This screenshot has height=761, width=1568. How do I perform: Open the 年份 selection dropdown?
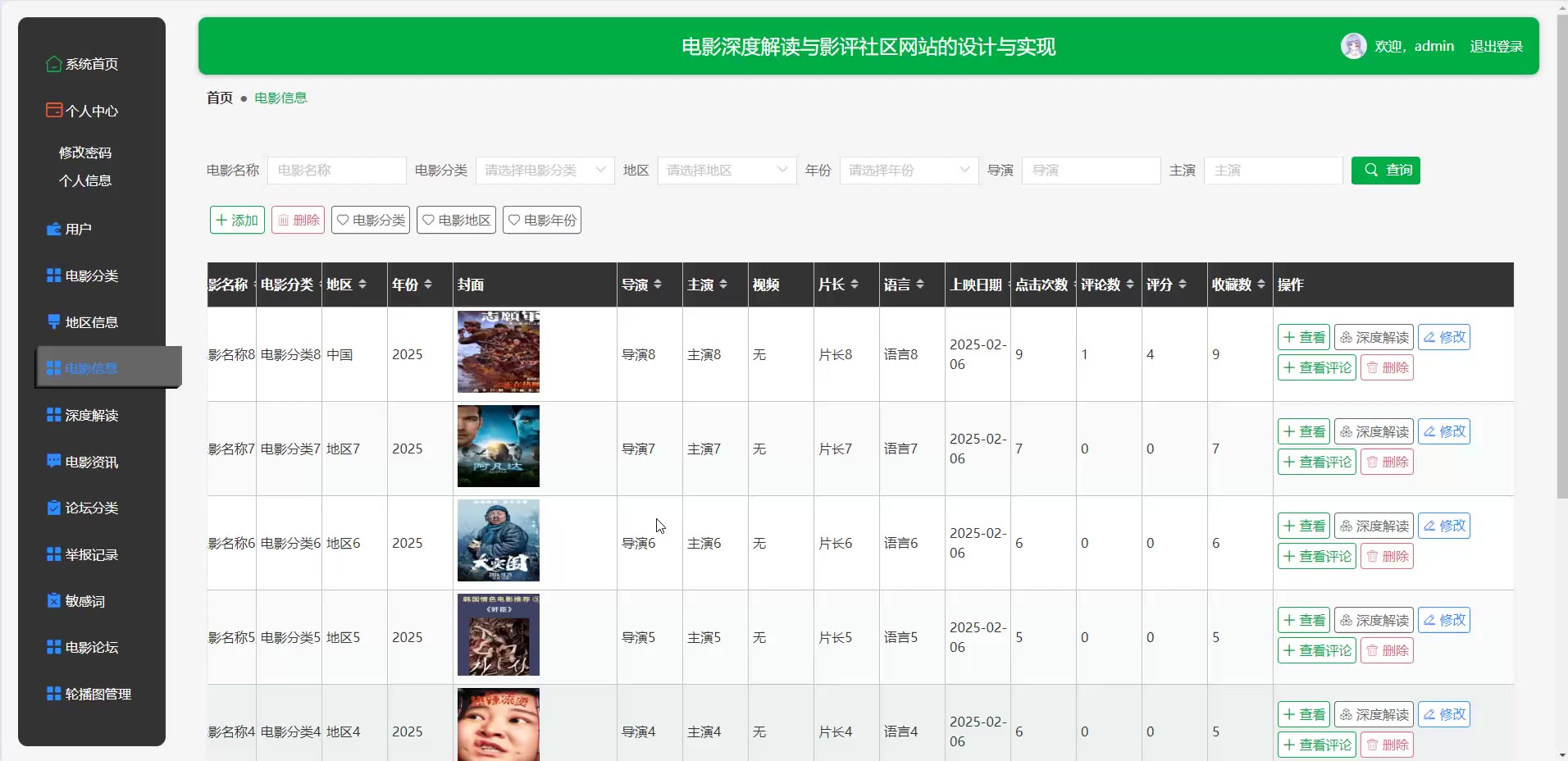[x=909, y=171]
